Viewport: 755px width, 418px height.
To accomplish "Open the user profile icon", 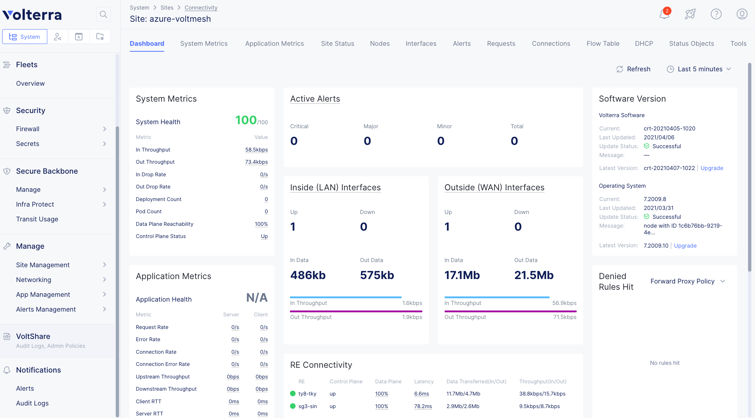I will 742,14.
